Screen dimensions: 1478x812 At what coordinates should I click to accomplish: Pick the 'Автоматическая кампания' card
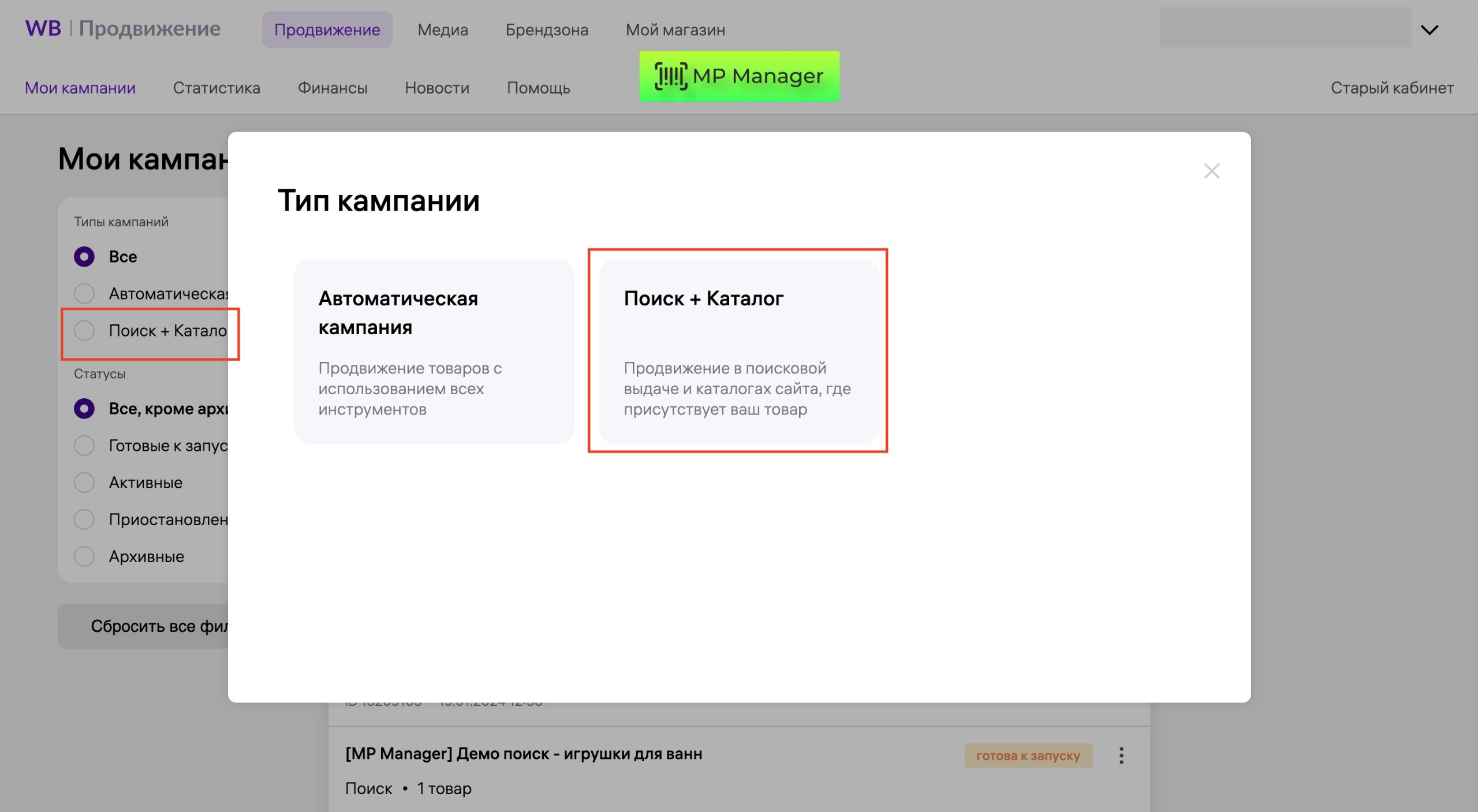[x=434, y=351]
